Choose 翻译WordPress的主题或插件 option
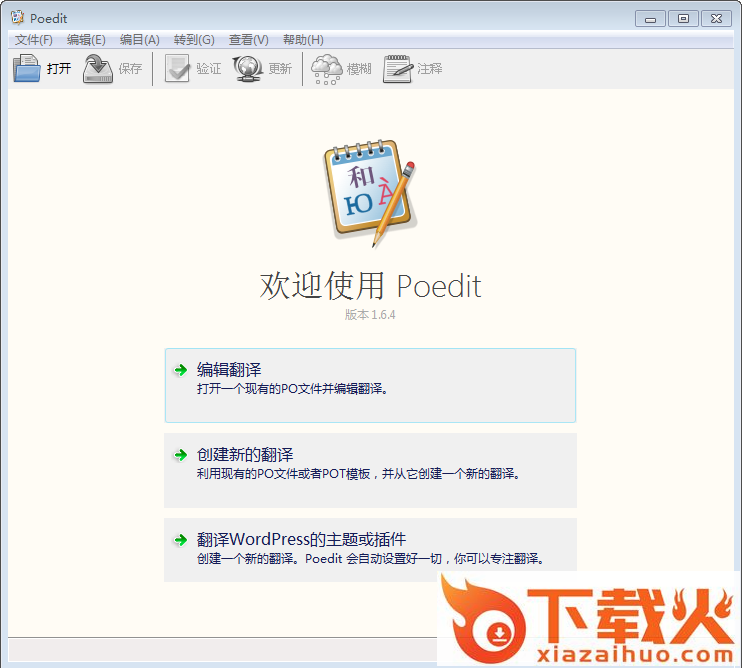Image resolution: width=742 pixels, height=668 pixels. (370, 550)
